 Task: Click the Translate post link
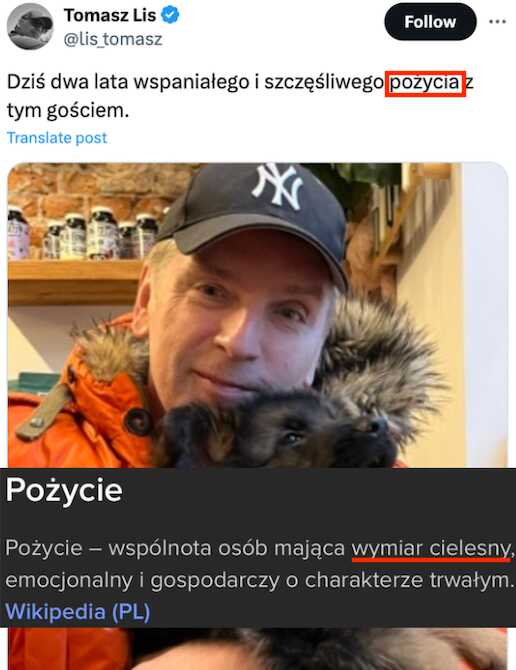[x=57, y=138]
